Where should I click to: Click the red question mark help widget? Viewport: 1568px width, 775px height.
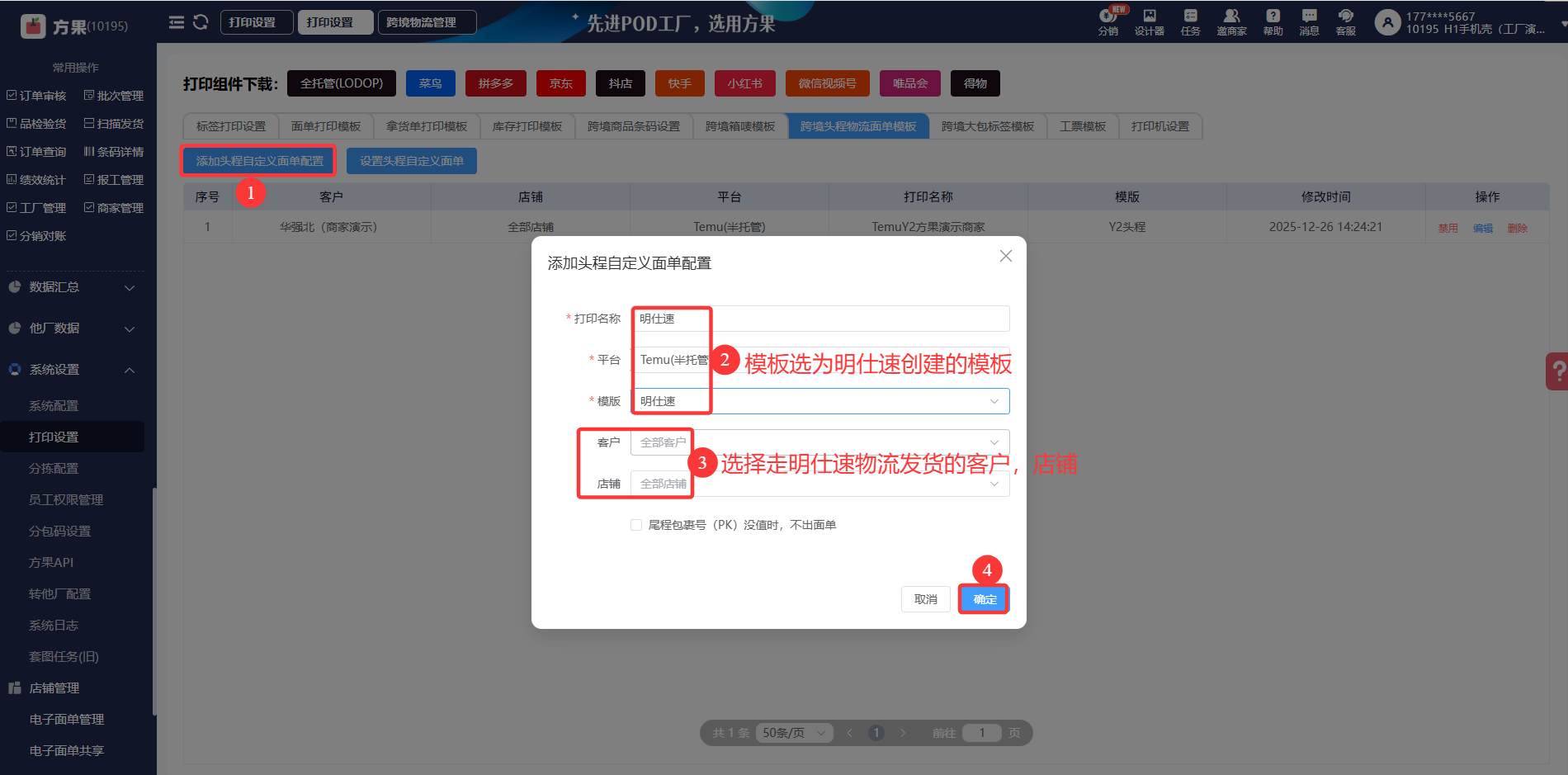pyautogui.click(x=1557, y=371)
